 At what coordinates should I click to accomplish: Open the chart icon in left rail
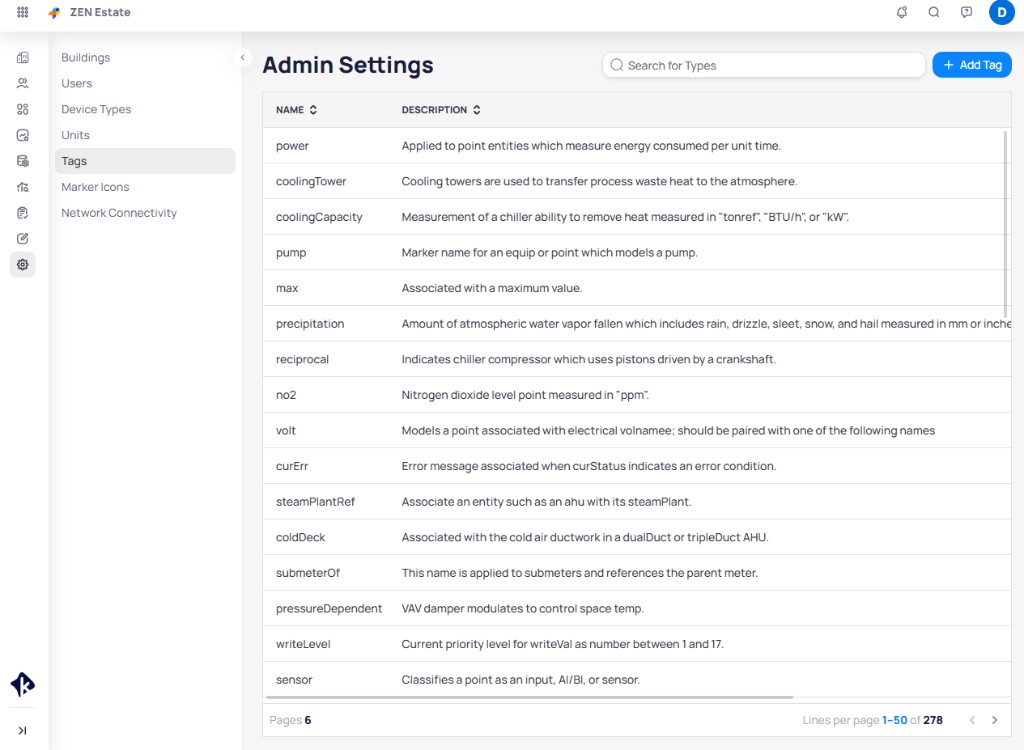point(23,135)
